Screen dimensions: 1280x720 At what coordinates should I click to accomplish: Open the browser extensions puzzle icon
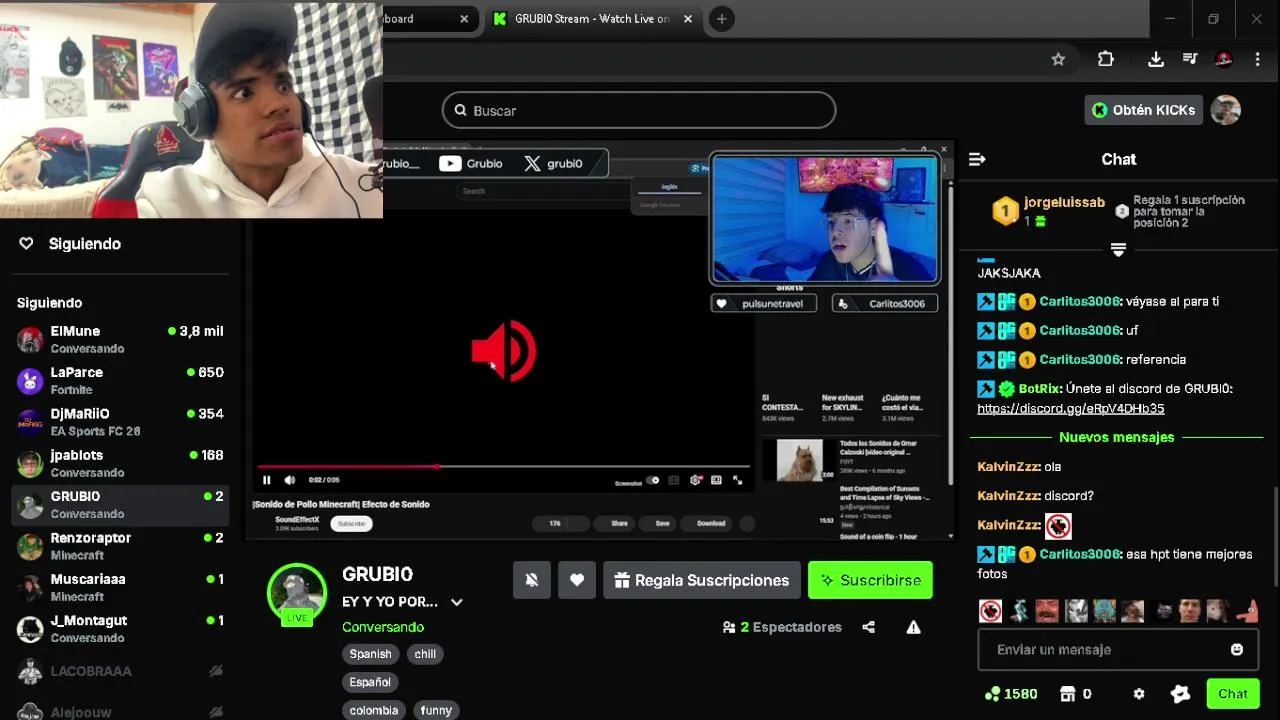coord(1105,59)
